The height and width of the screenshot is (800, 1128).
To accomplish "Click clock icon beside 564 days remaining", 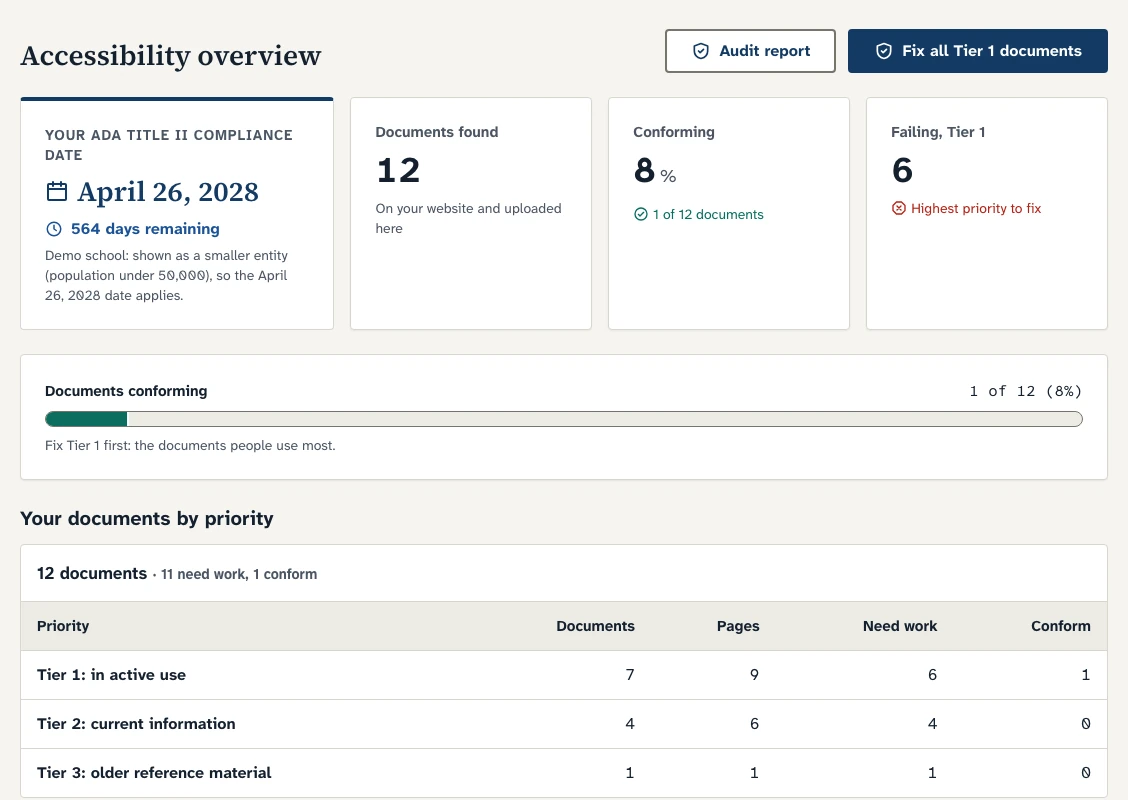I will tap(54, 229).
